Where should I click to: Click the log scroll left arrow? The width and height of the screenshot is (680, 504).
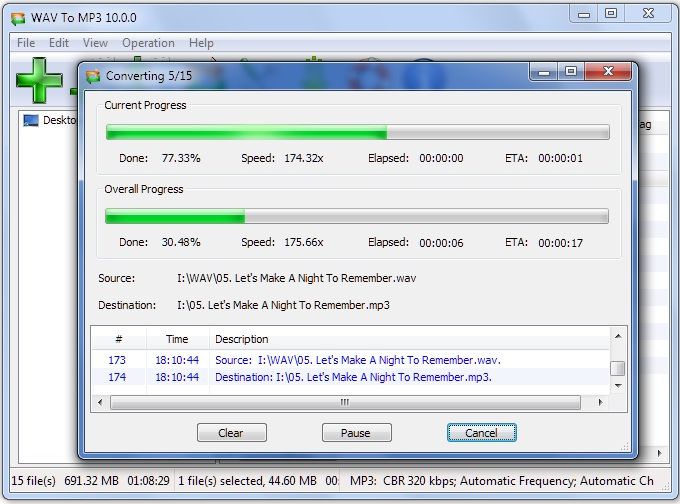100,402
